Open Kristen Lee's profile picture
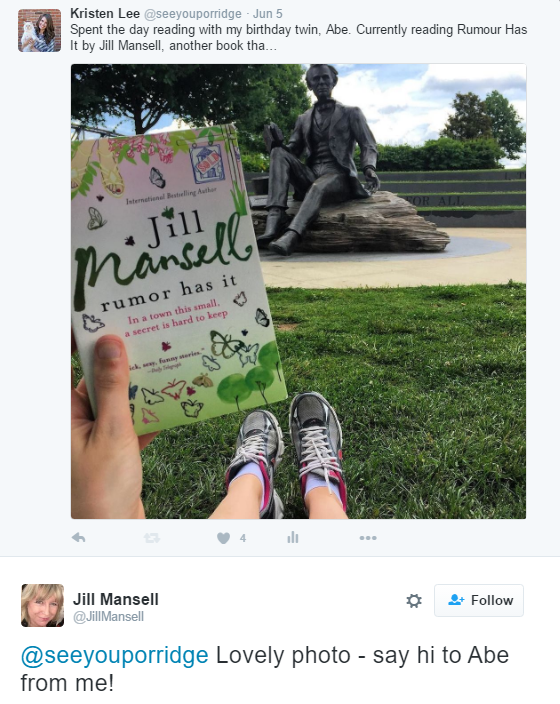This screenshot has width=560, height=704. click(x=40, y=31)
